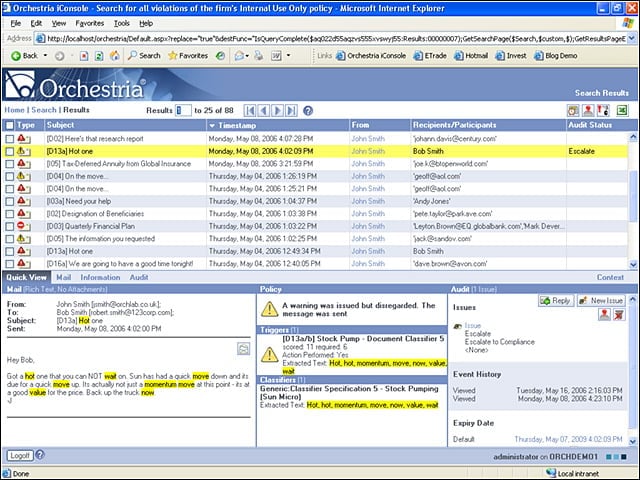Viewport: 640px width, 480px height.
Task: Click the red person icon under New Issue
Action: (604, 314)
